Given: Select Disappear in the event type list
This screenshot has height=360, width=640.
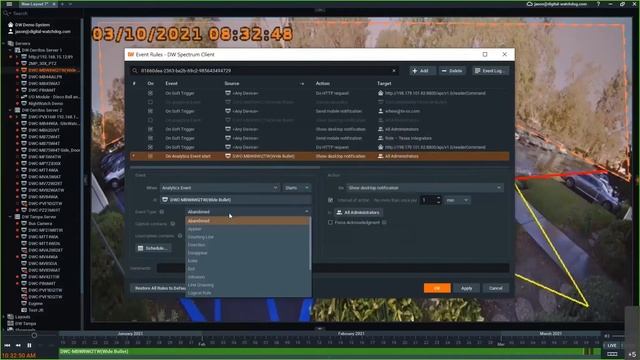Looking at the screenshot, I should (247, 253).
